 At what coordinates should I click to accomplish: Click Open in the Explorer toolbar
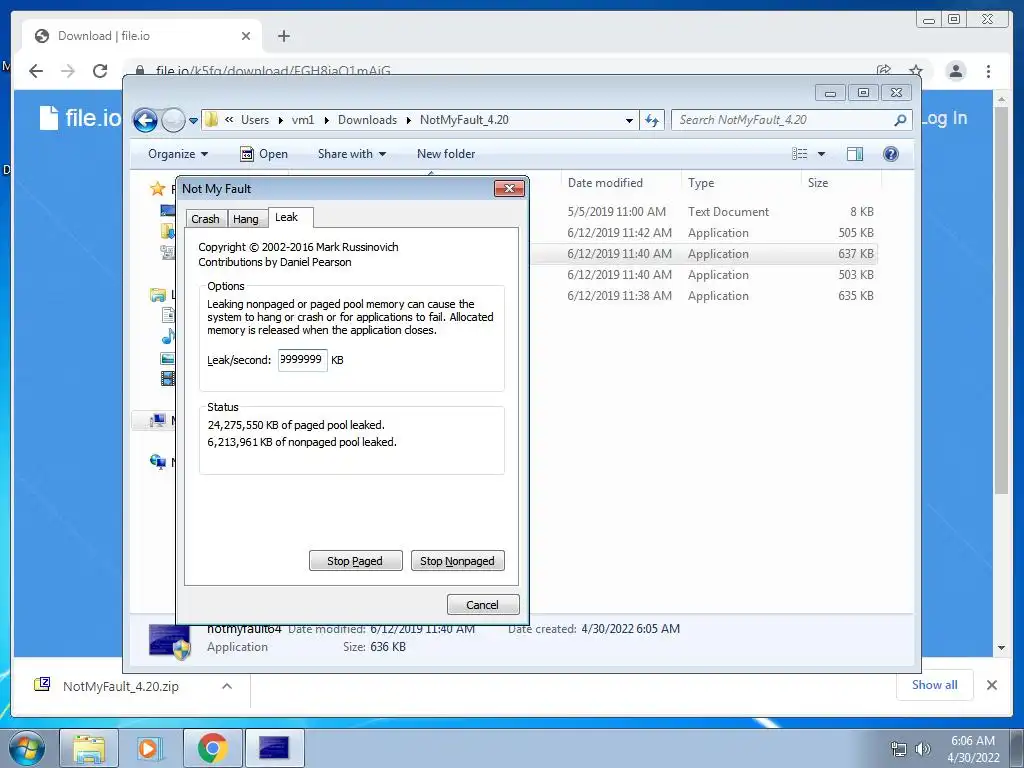[x=264, y=154]
